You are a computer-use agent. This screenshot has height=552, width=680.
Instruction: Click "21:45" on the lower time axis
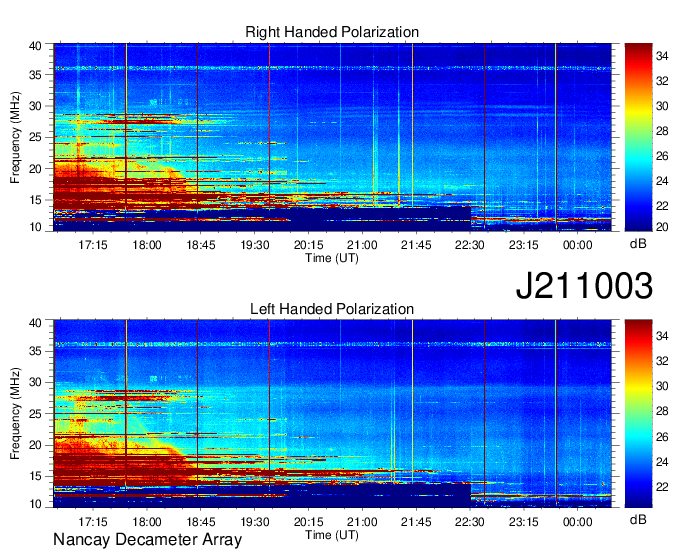click(x=416, y=522)
